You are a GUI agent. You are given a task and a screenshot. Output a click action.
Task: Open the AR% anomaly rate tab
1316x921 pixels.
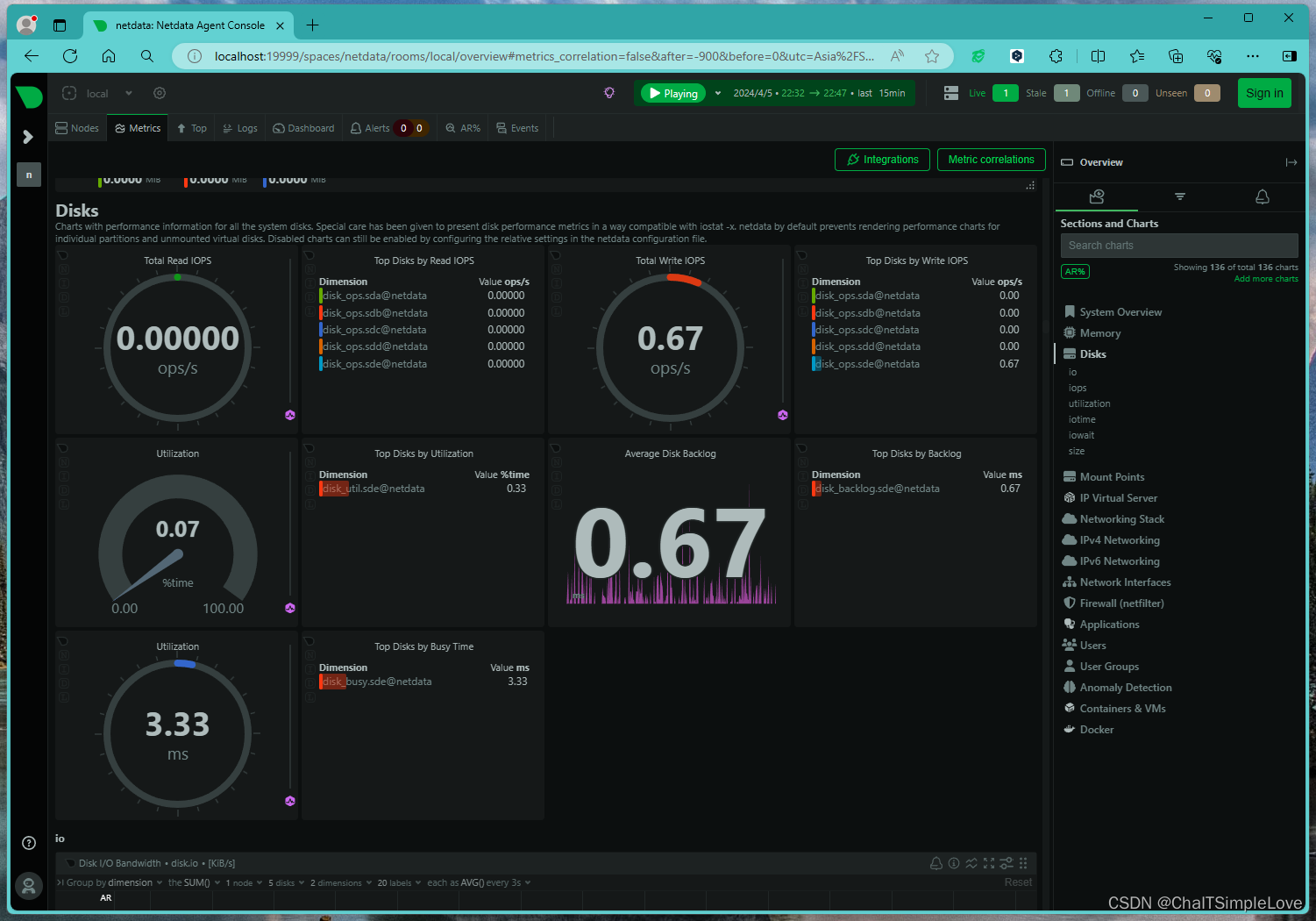[x=463, y=128]
